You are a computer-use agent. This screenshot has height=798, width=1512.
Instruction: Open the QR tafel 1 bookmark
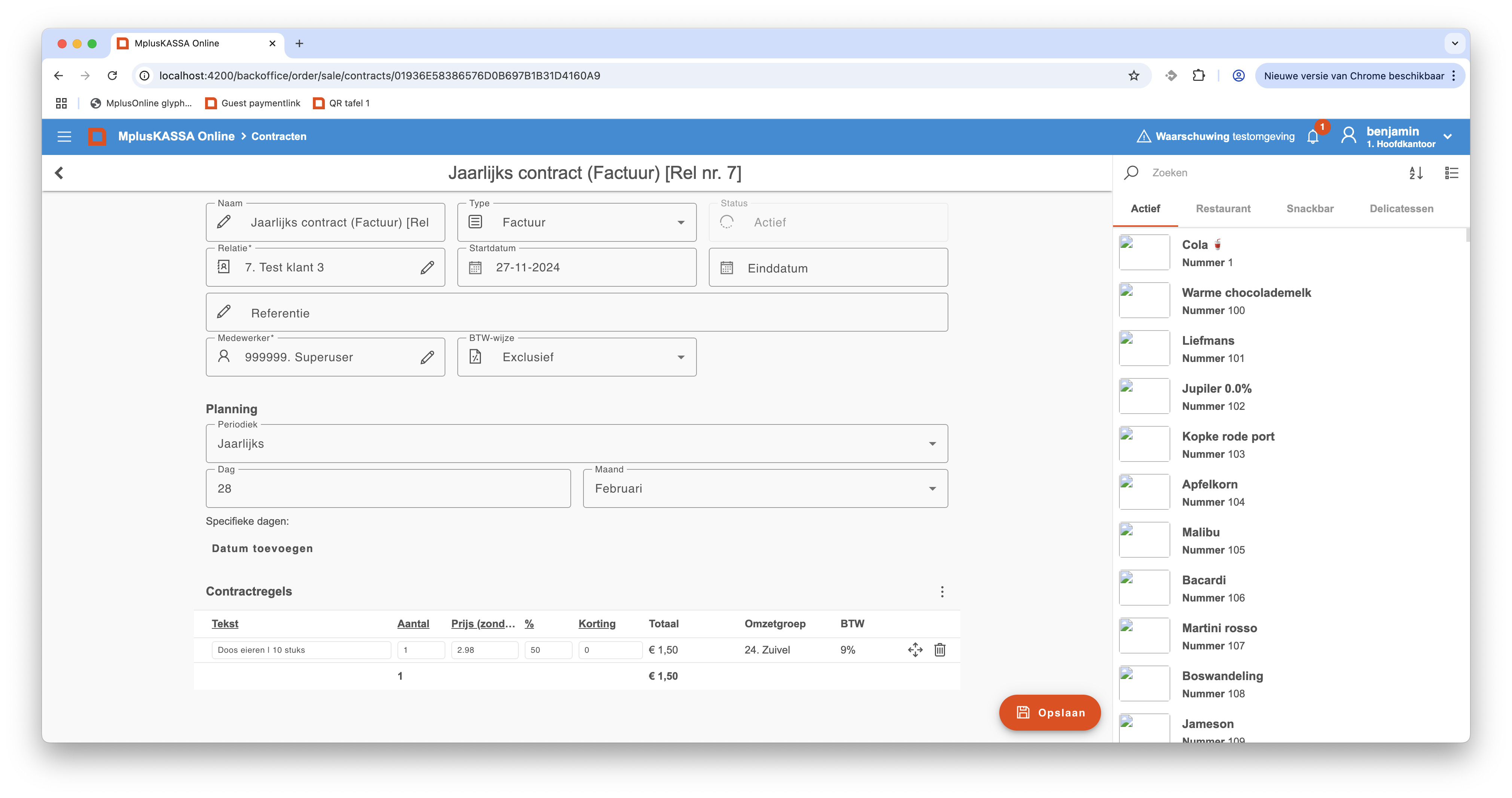[342, 103]
